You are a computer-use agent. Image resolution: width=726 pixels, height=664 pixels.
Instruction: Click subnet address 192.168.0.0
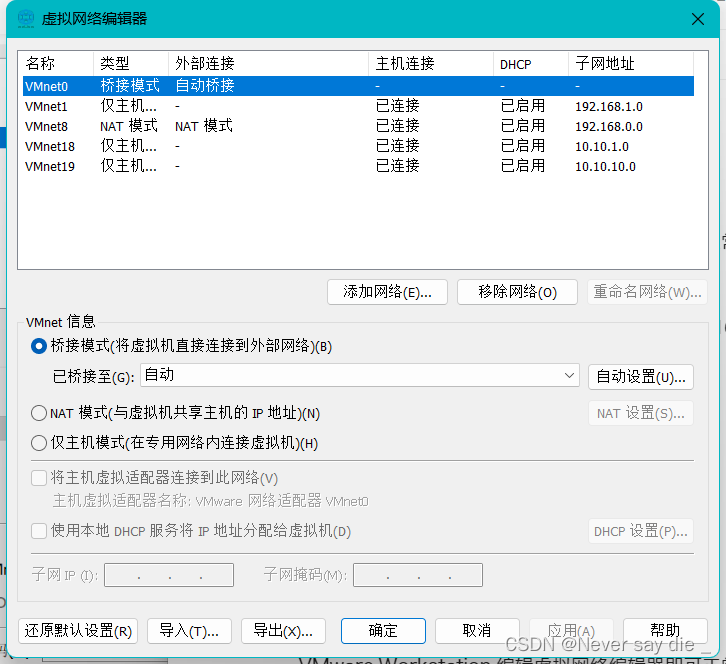point(609,126)
